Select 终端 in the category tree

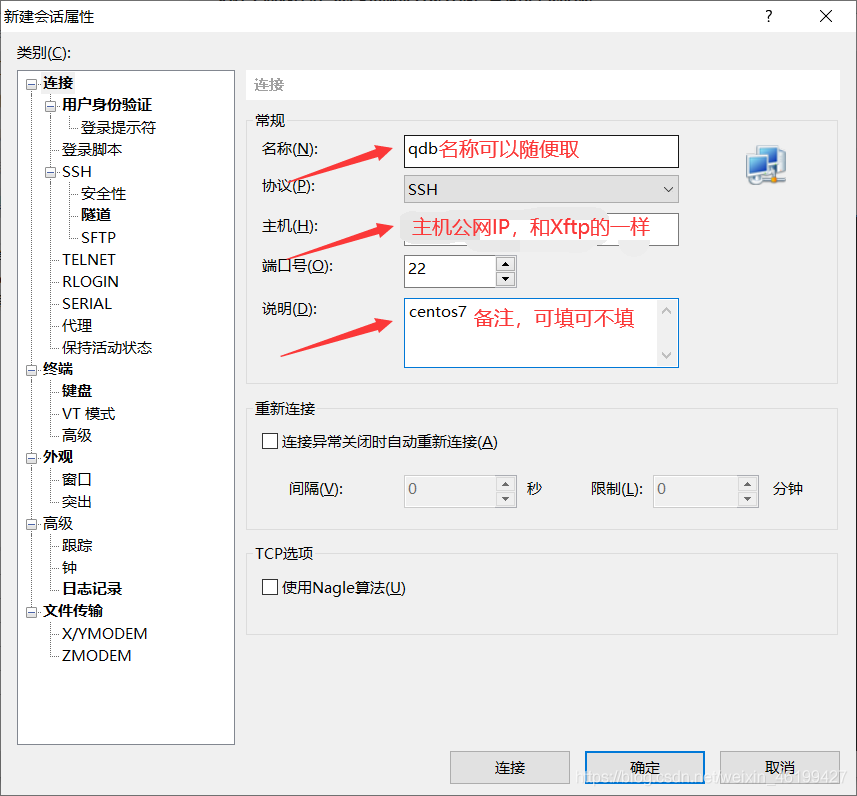tap(58, 369)
